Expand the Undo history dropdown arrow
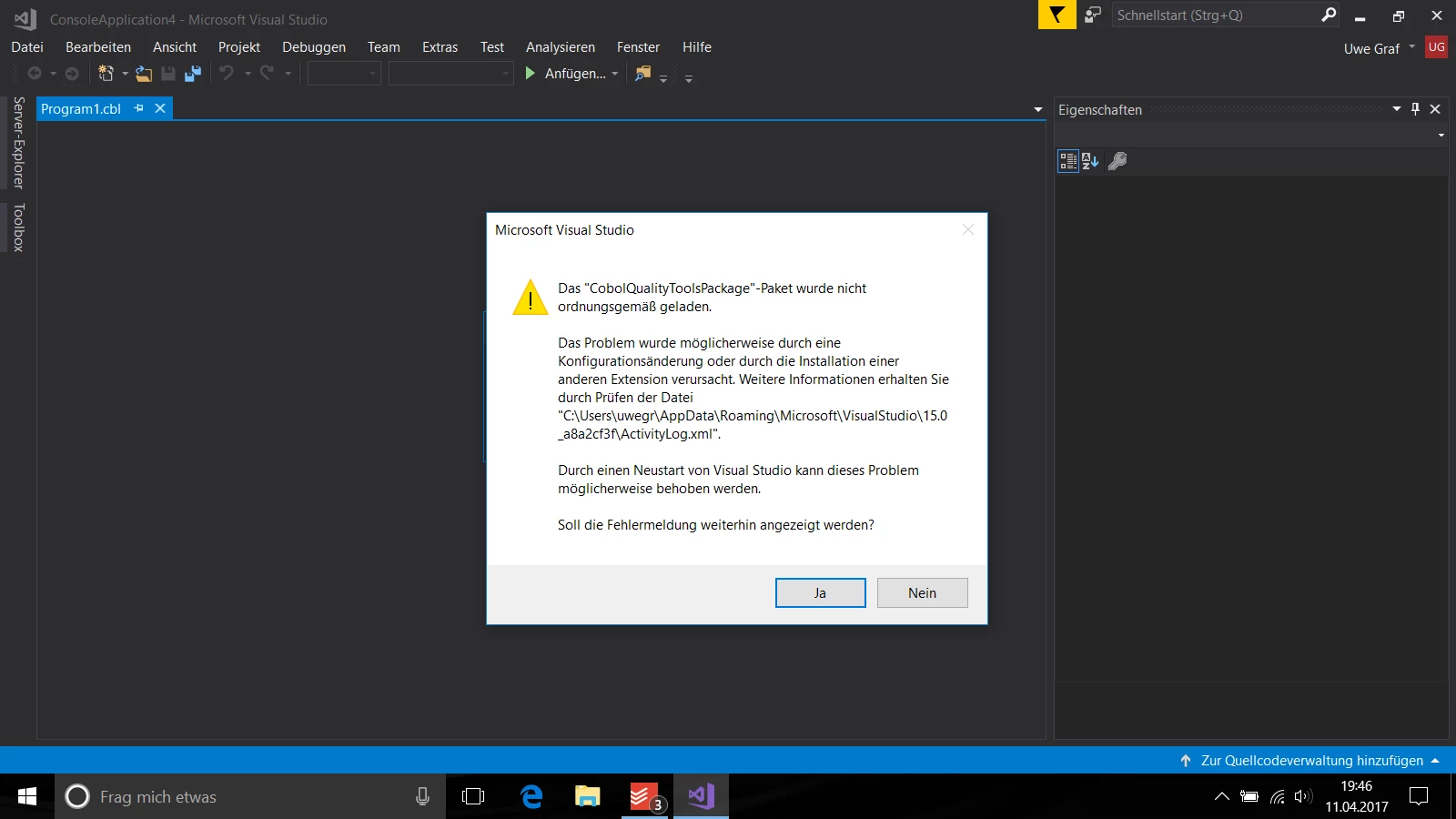 (x=248, y=74)
